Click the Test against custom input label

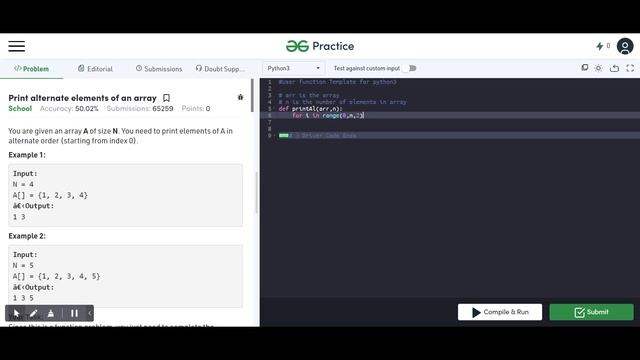click(x=367, y=68)
